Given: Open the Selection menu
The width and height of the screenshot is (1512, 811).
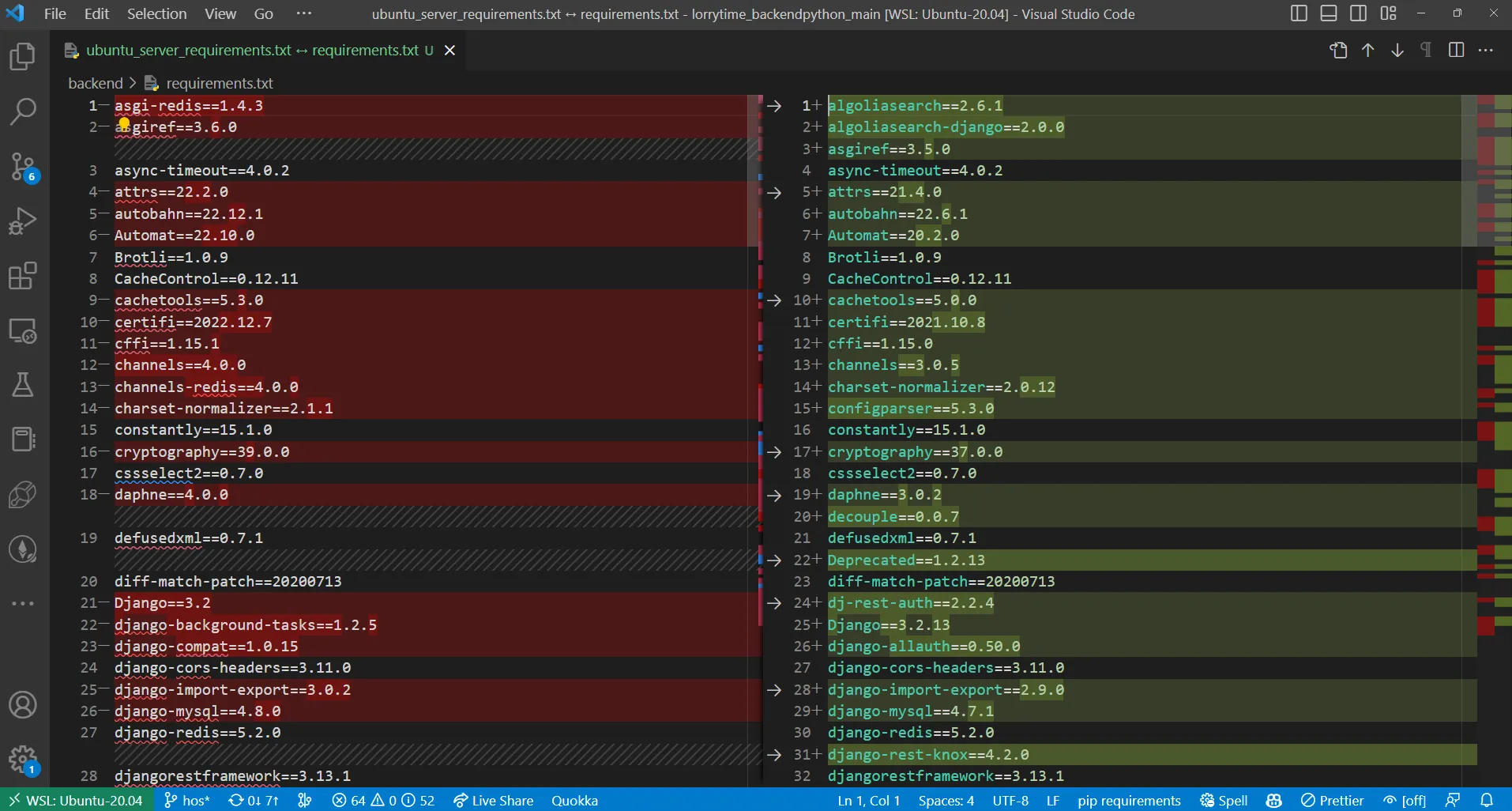Looking at the screenshot, I should (x=157, y=13).
